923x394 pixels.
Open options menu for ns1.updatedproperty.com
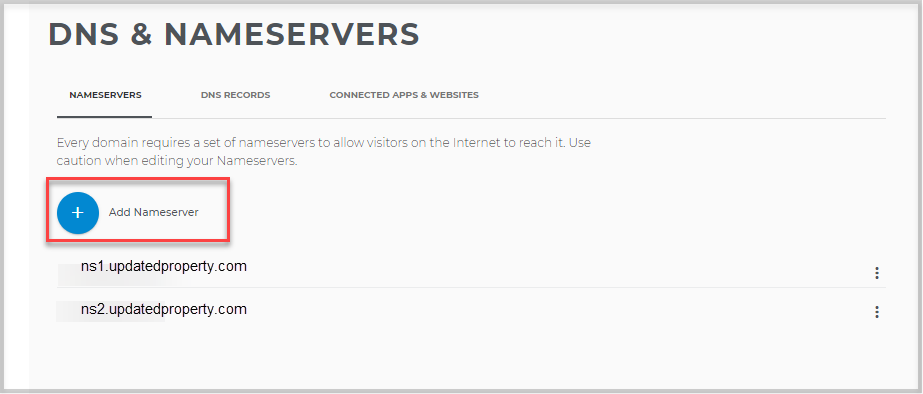876,273
